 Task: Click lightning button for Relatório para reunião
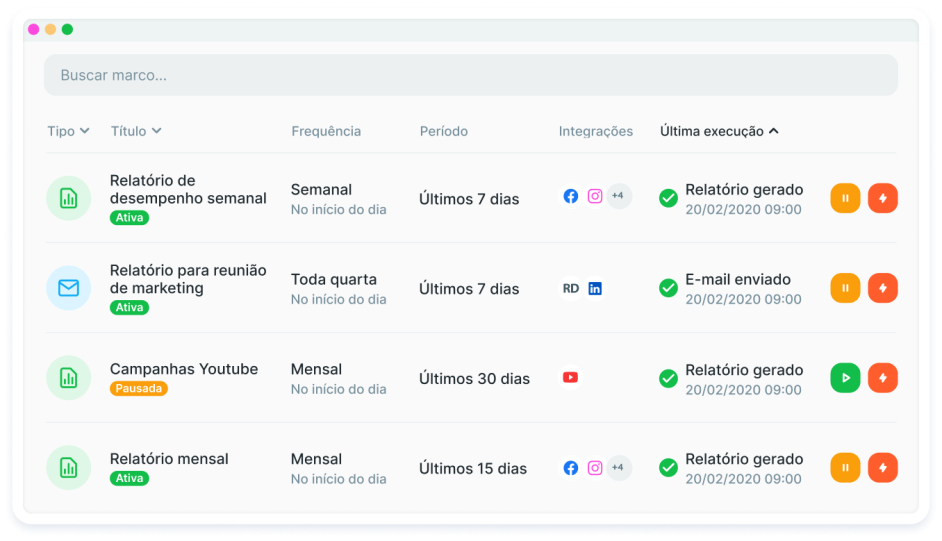(x=883, y=288)
